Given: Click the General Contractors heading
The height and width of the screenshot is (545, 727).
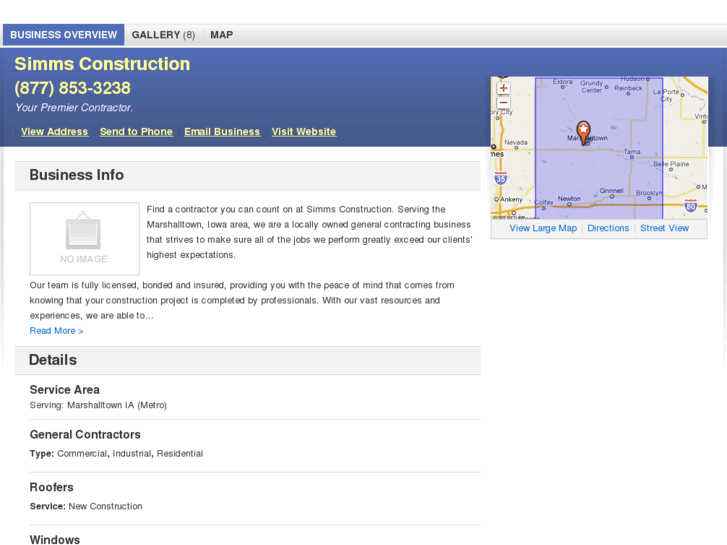Looking at the screenshot, I should pos(85,435).
